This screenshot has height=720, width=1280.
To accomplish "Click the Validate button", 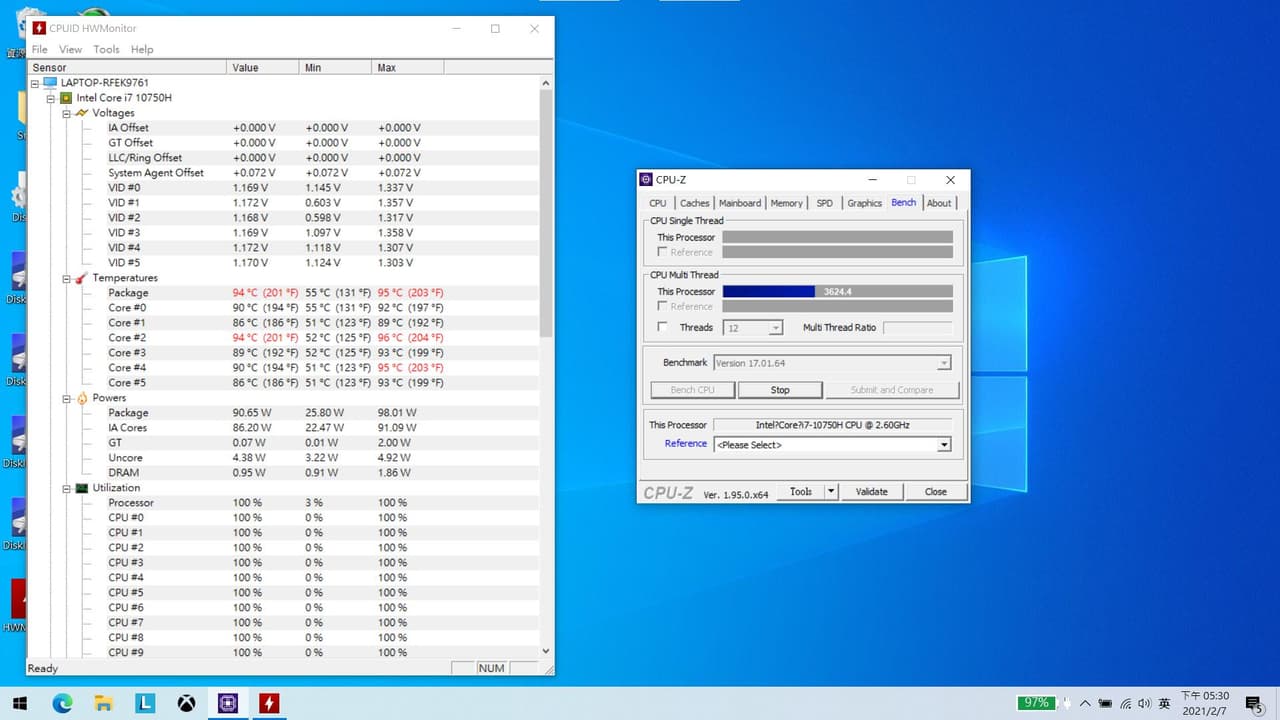I will pos(872,492).
